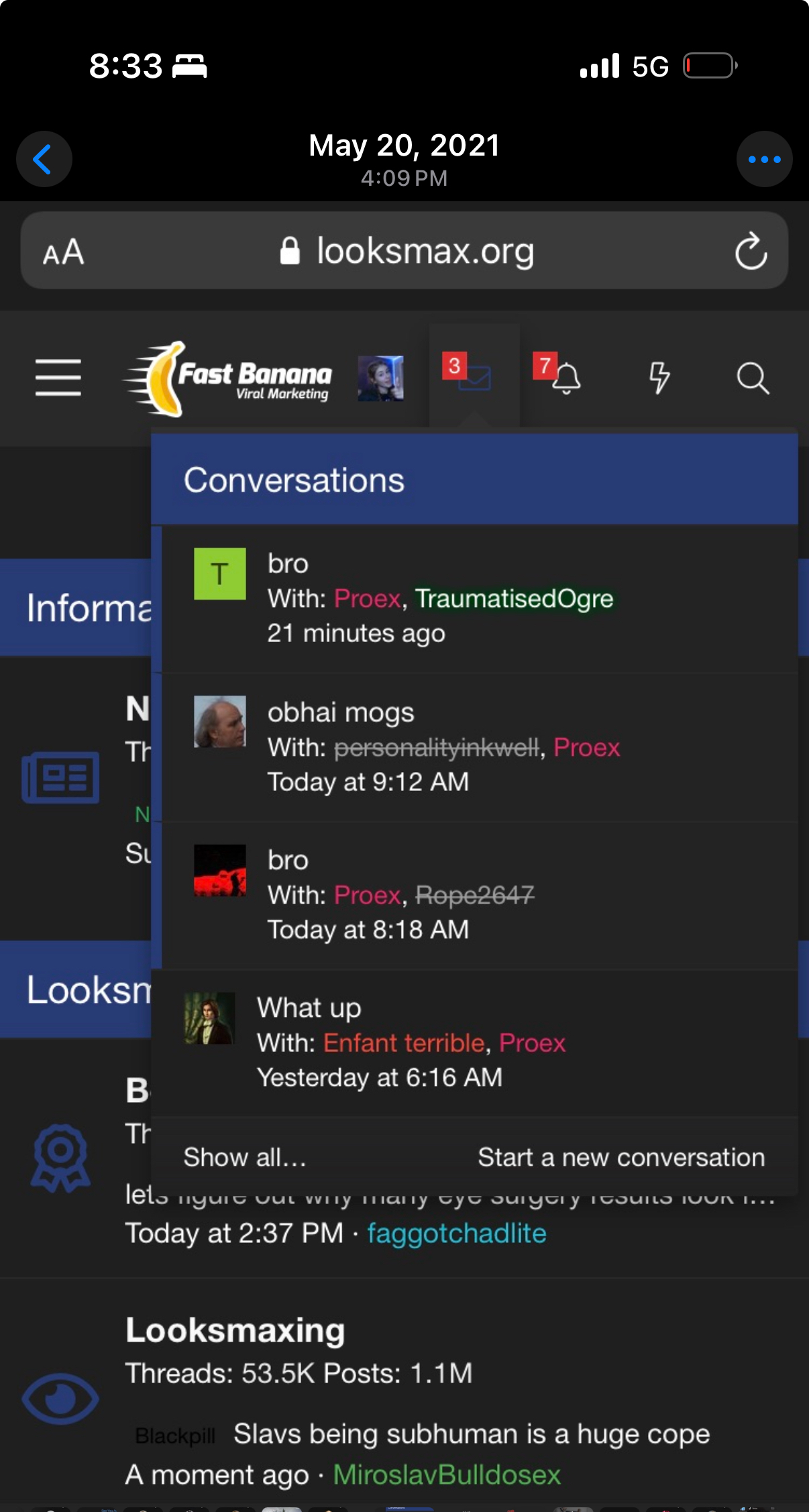This screenshot has height=1512, width=809.
Task: Tap the AA reader text size button
Action: pos(64,252)
